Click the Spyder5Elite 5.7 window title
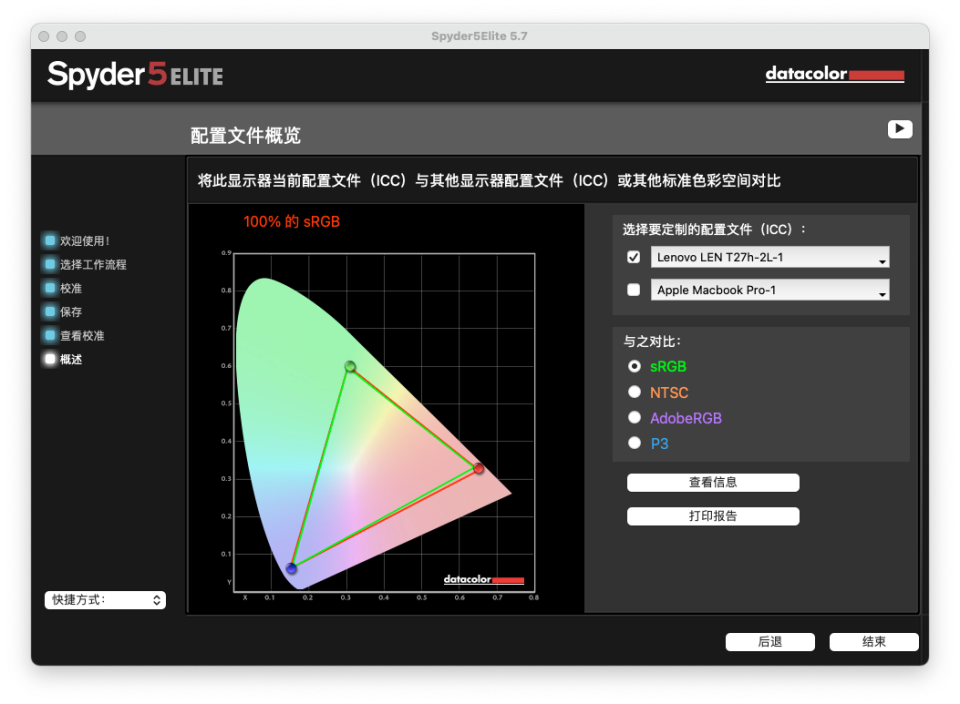This screenshot has height=704, width=960. (479, 36)
